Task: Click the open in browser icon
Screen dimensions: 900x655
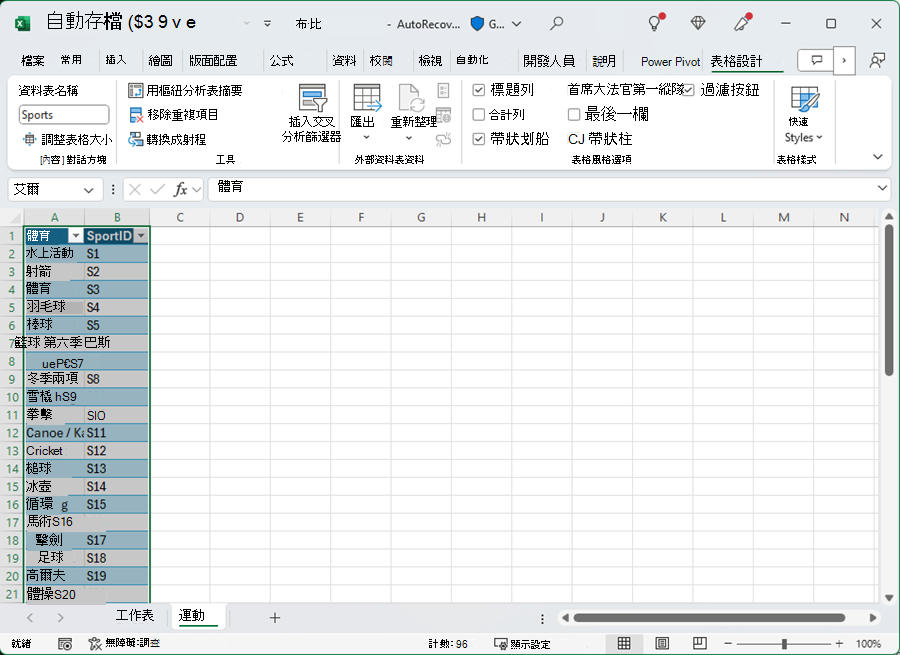Action: click(x=443, y=115)
